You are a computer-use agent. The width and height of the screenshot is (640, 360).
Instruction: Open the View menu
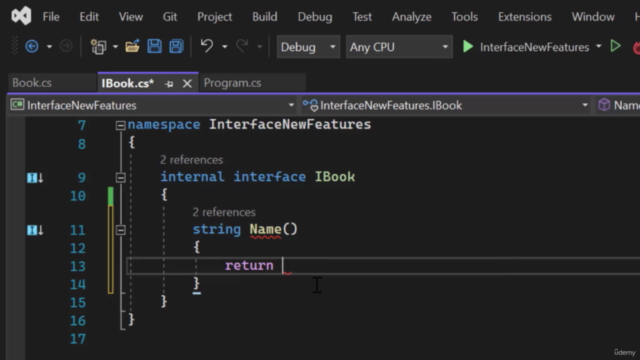(x=131, y=17)
